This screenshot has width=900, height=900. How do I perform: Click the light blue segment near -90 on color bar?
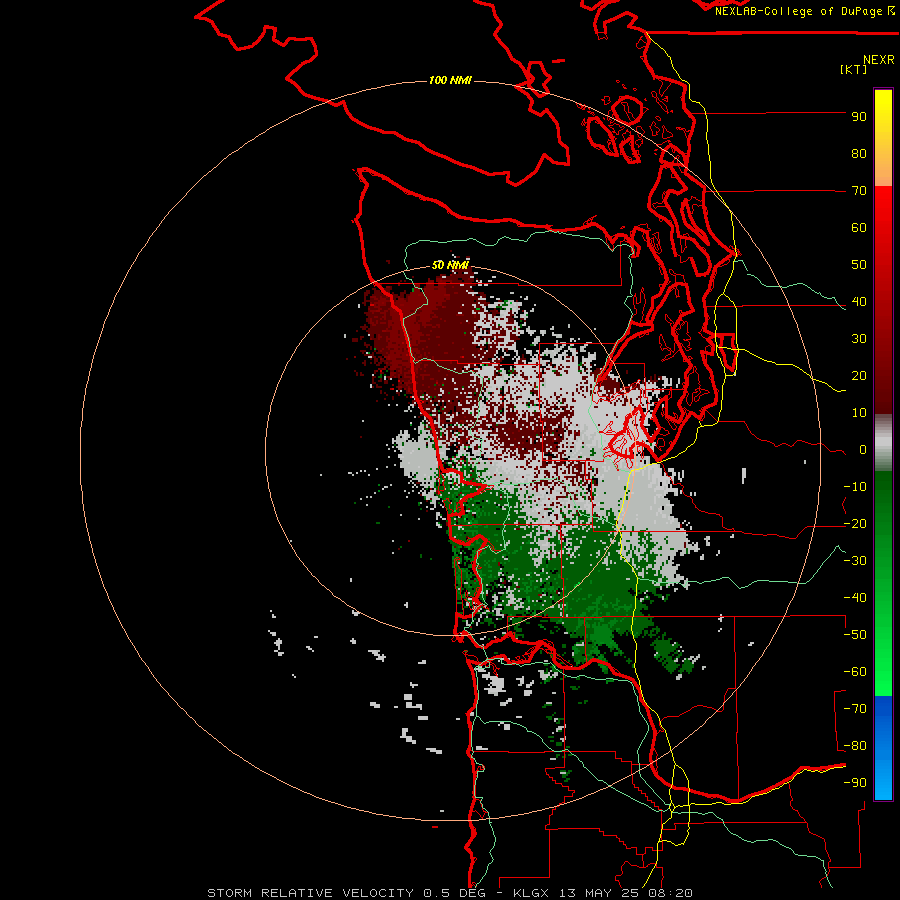(x=883, y=781)
